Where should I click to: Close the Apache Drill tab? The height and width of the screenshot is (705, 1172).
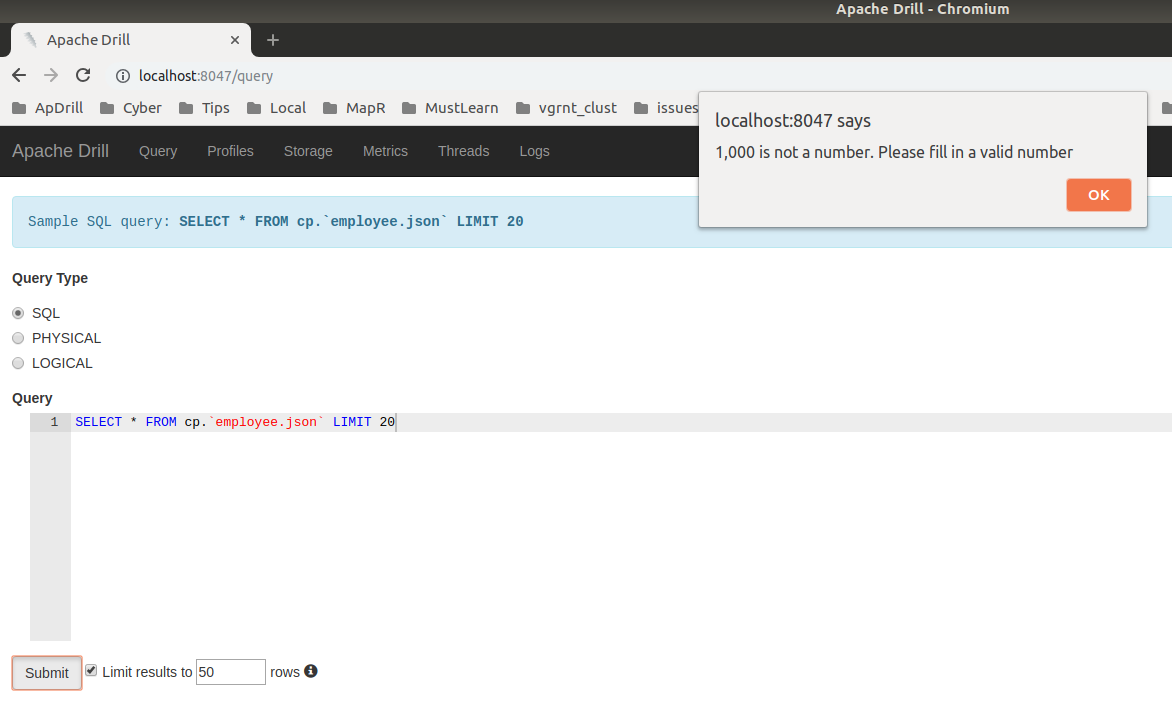(x=235, y=40)
